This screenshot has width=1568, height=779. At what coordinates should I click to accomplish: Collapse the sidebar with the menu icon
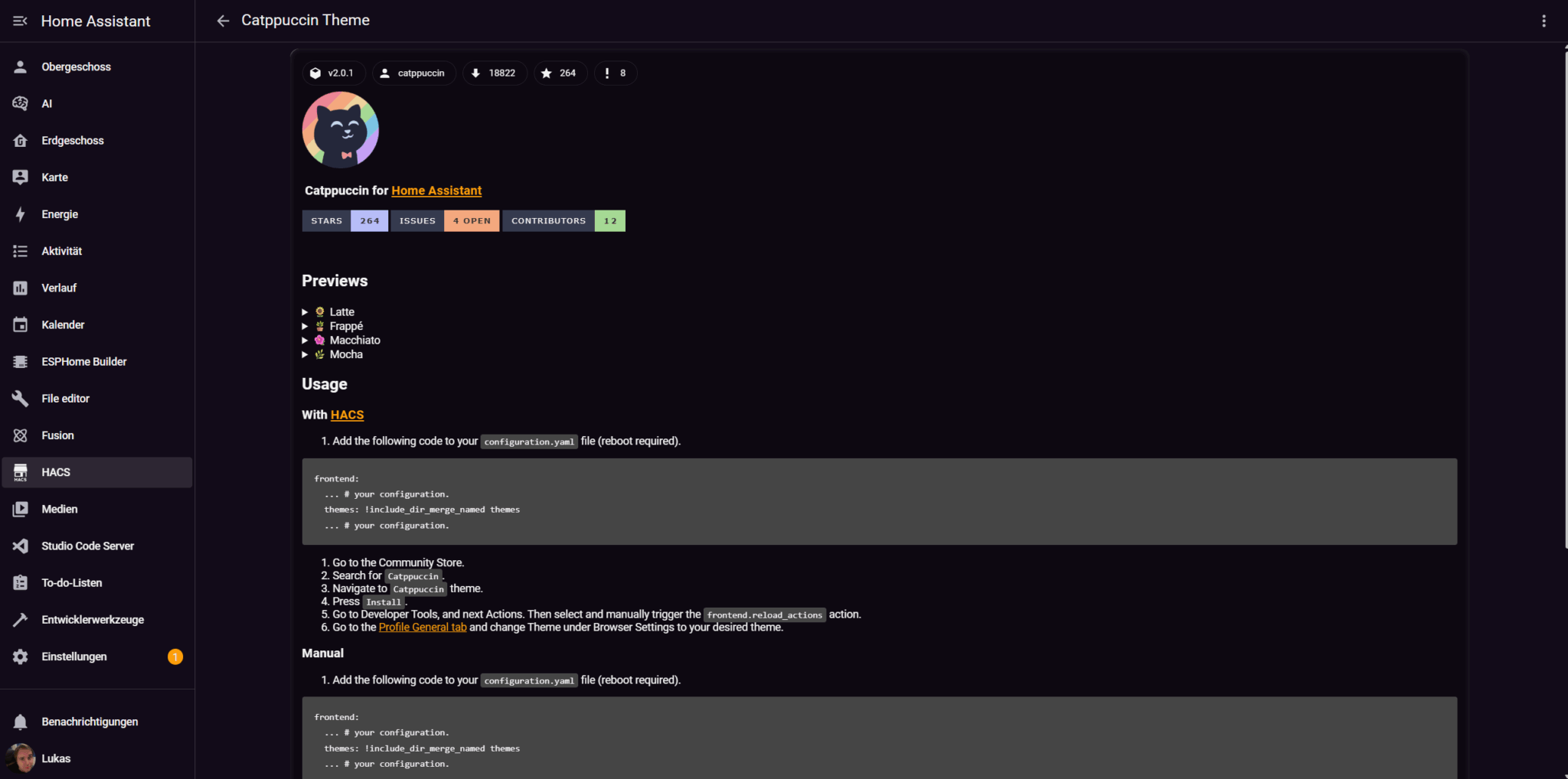(x=20, y=21)
